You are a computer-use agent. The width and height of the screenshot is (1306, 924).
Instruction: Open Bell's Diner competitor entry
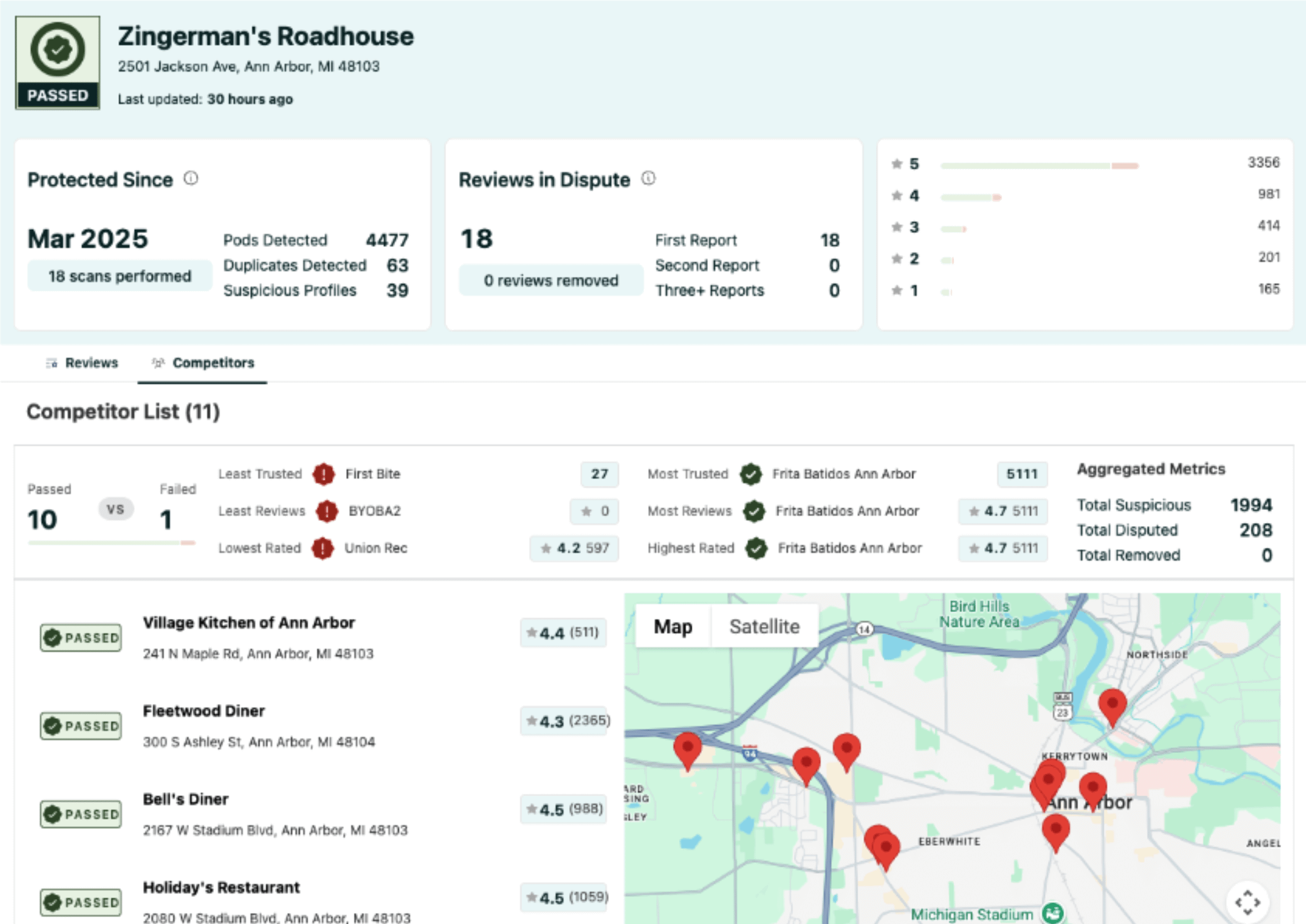point(186,800)
